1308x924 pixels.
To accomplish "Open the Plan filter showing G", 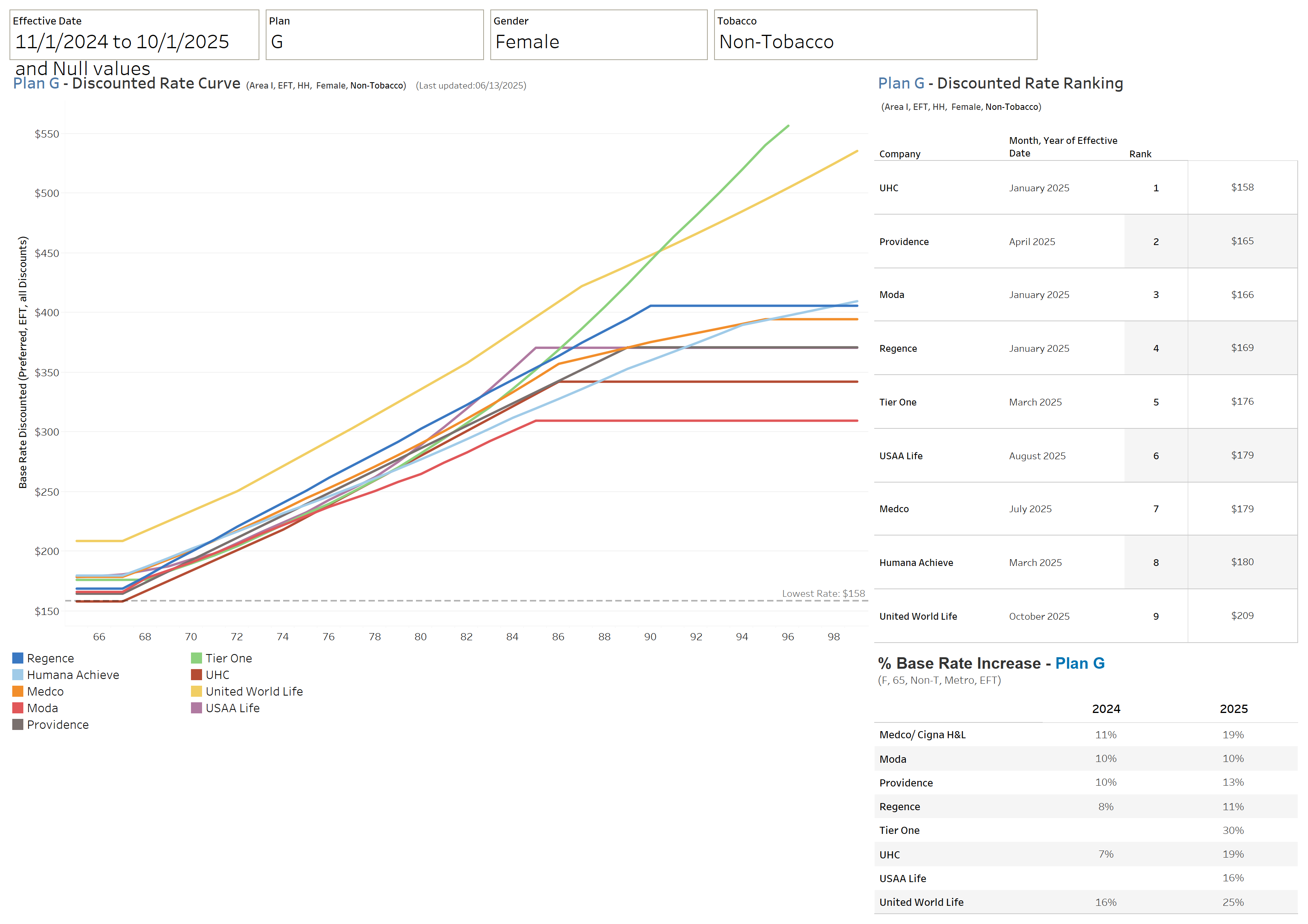I will click(x=374, y=35).
